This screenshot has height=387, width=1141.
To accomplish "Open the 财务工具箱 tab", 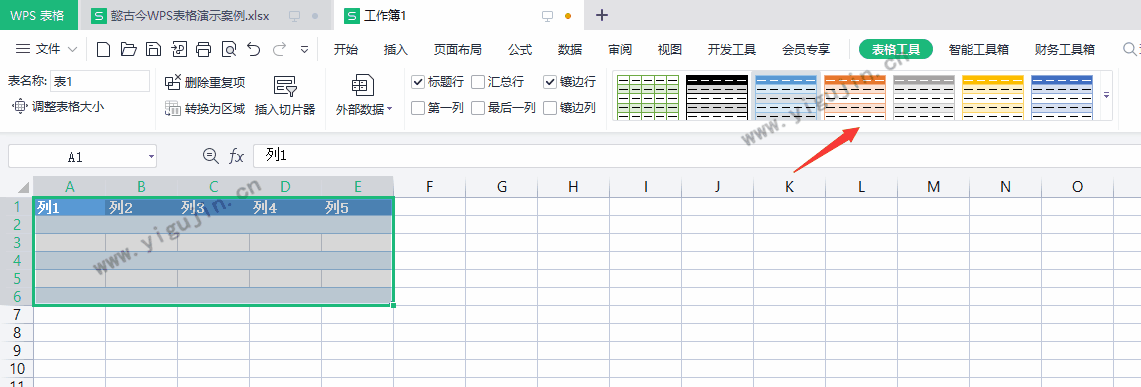I will click(1065, 49).
